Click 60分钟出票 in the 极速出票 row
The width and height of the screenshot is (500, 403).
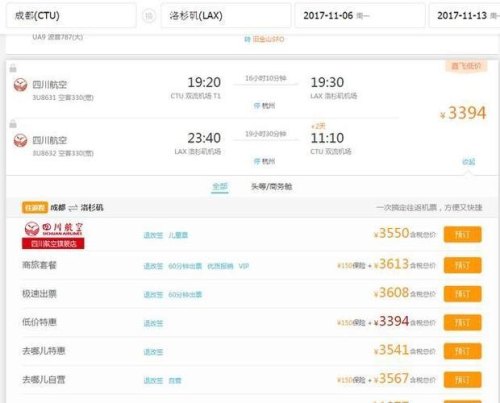point(185,295)
